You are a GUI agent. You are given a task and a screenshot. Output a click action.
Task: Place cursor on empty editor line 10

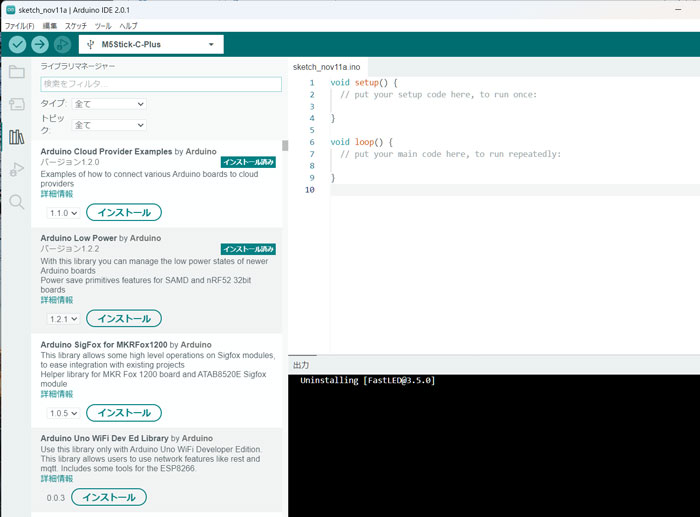click(515, 190)
